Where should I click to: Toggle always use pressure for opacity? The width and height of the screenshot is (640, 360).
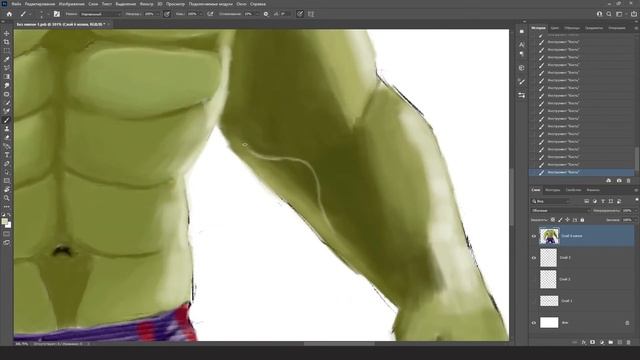(x=167, y=14)
